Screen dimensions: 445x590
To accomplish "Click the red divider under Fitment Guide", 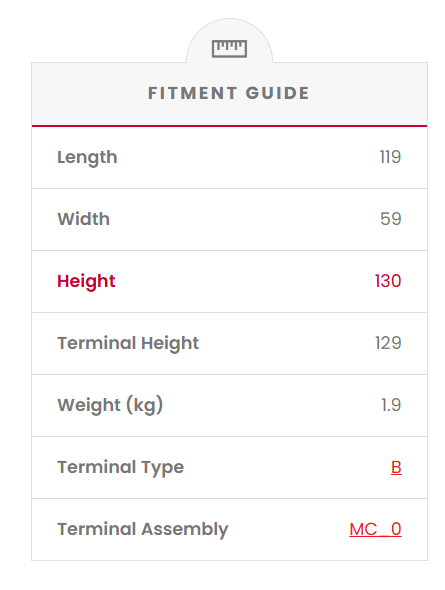I will coord(229,126).
